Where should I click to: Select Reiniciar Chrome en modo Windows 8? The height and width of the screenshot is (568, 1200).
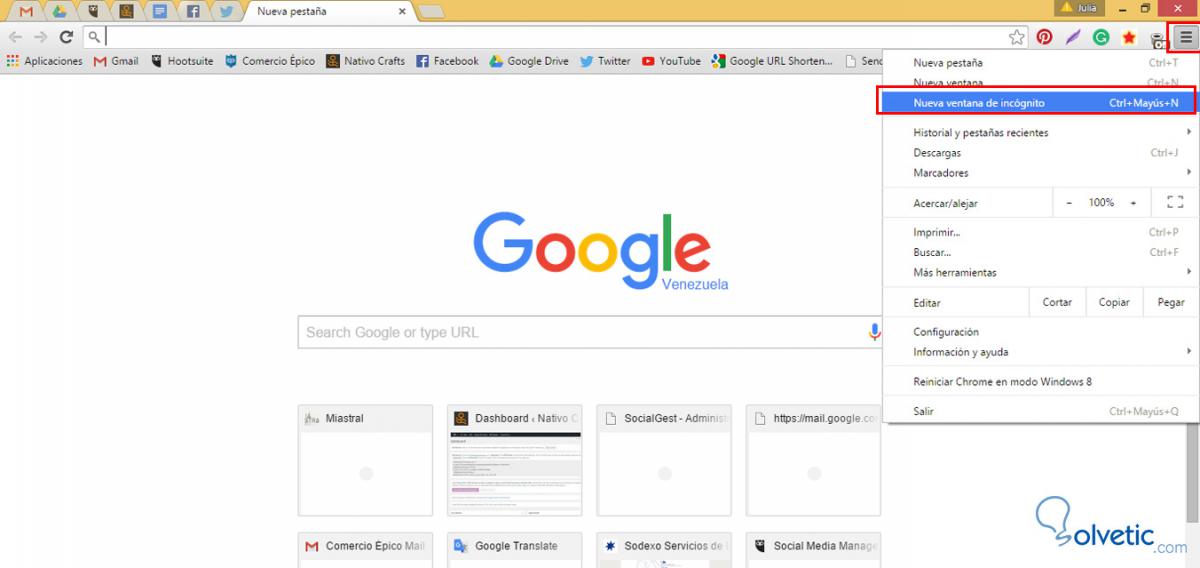coord(1040,382)
